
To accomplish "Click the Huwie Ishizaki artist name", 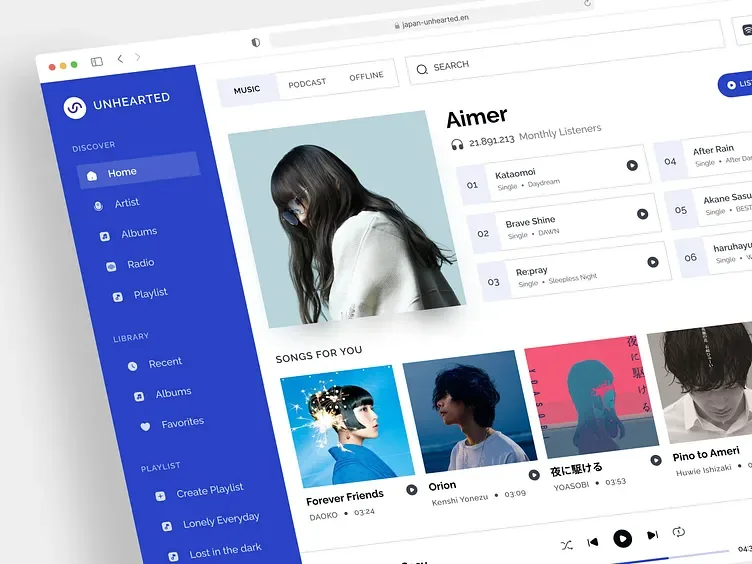I will 704,470.
